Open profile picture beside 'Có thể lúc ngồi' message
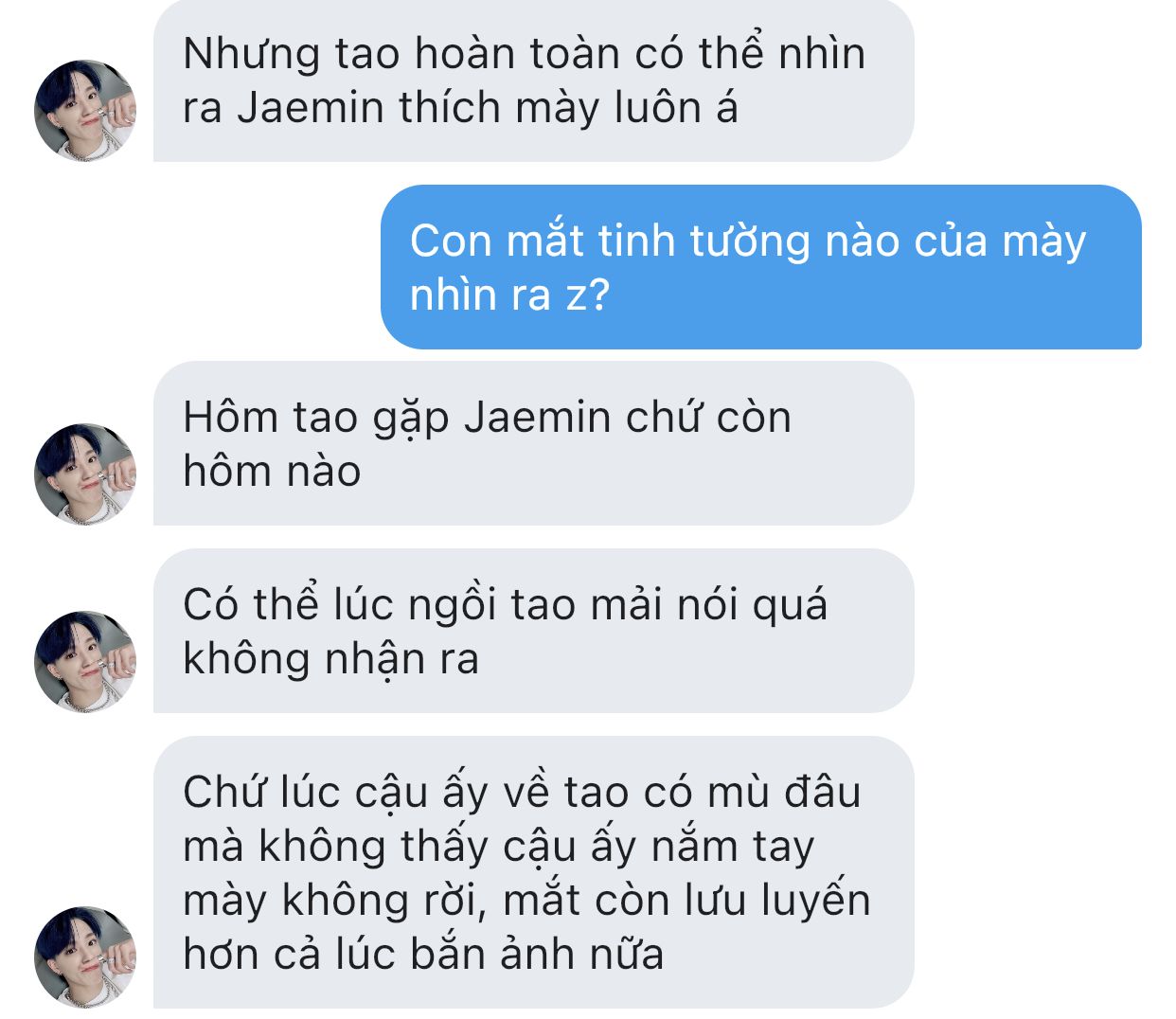 pyautogui.click(x=85, y=661)
